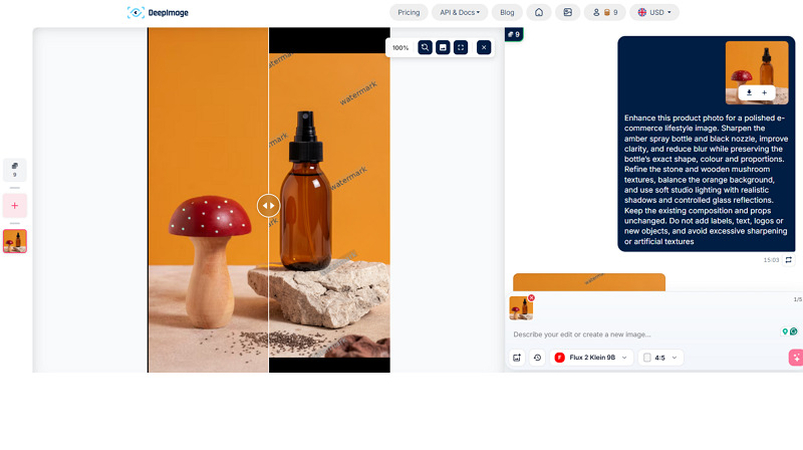Image resolution: width=803 pixels, height=450 pixels.
Task: Open the generated result image preview in the chat
Action: pos(589,282)
